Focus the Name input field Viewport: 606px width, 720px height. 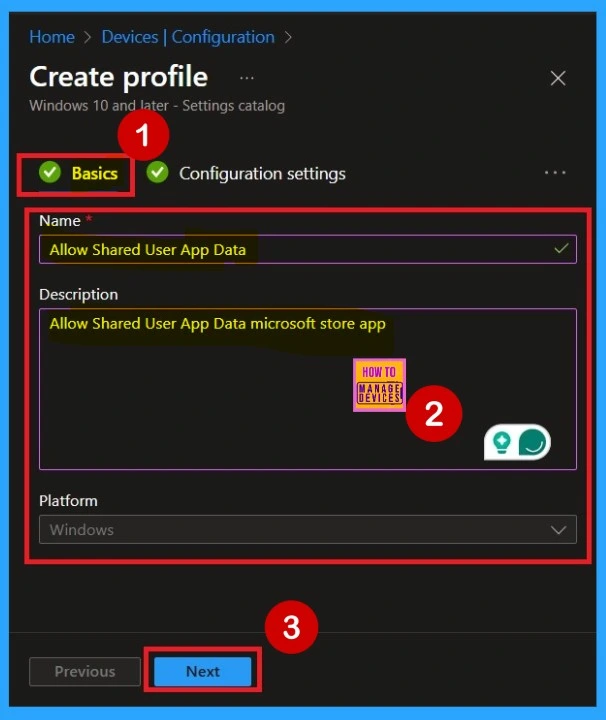(308, 249)
